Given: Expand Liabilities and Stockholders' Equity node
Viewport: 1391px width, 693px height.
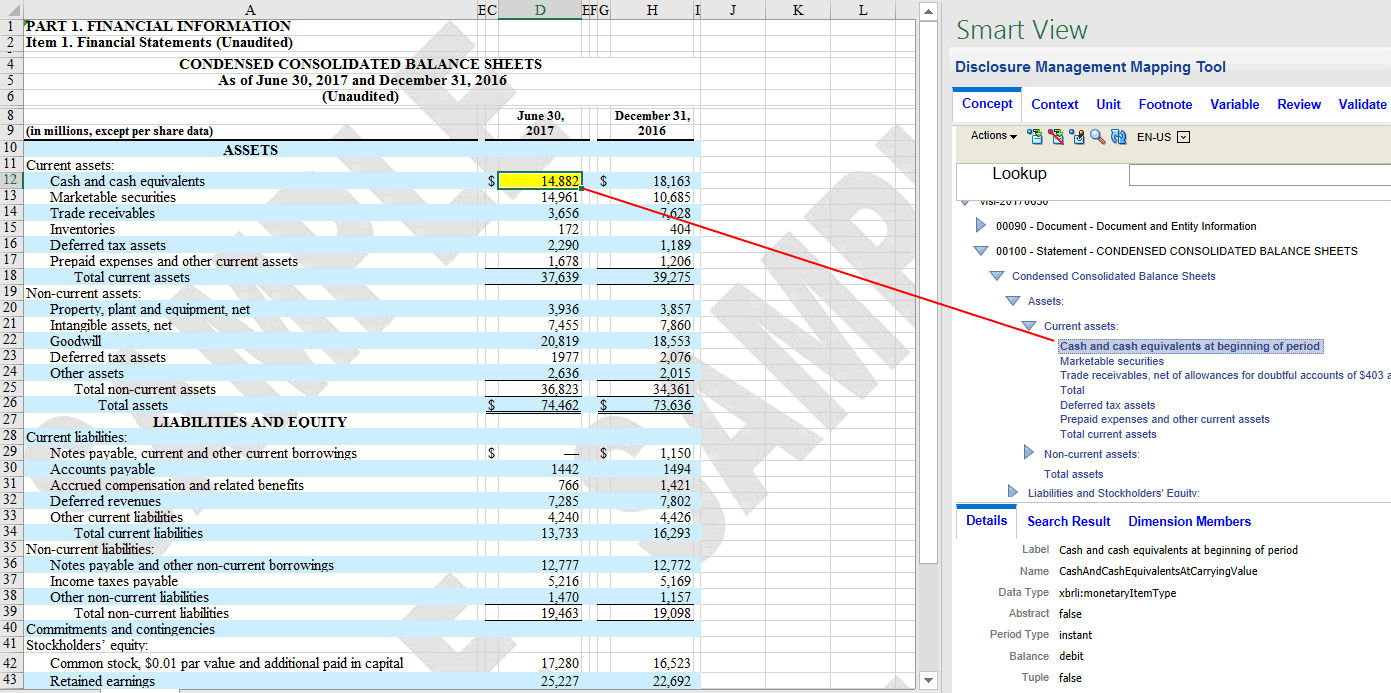Looking at the screenshot, I should click(x=1013, y=492).
